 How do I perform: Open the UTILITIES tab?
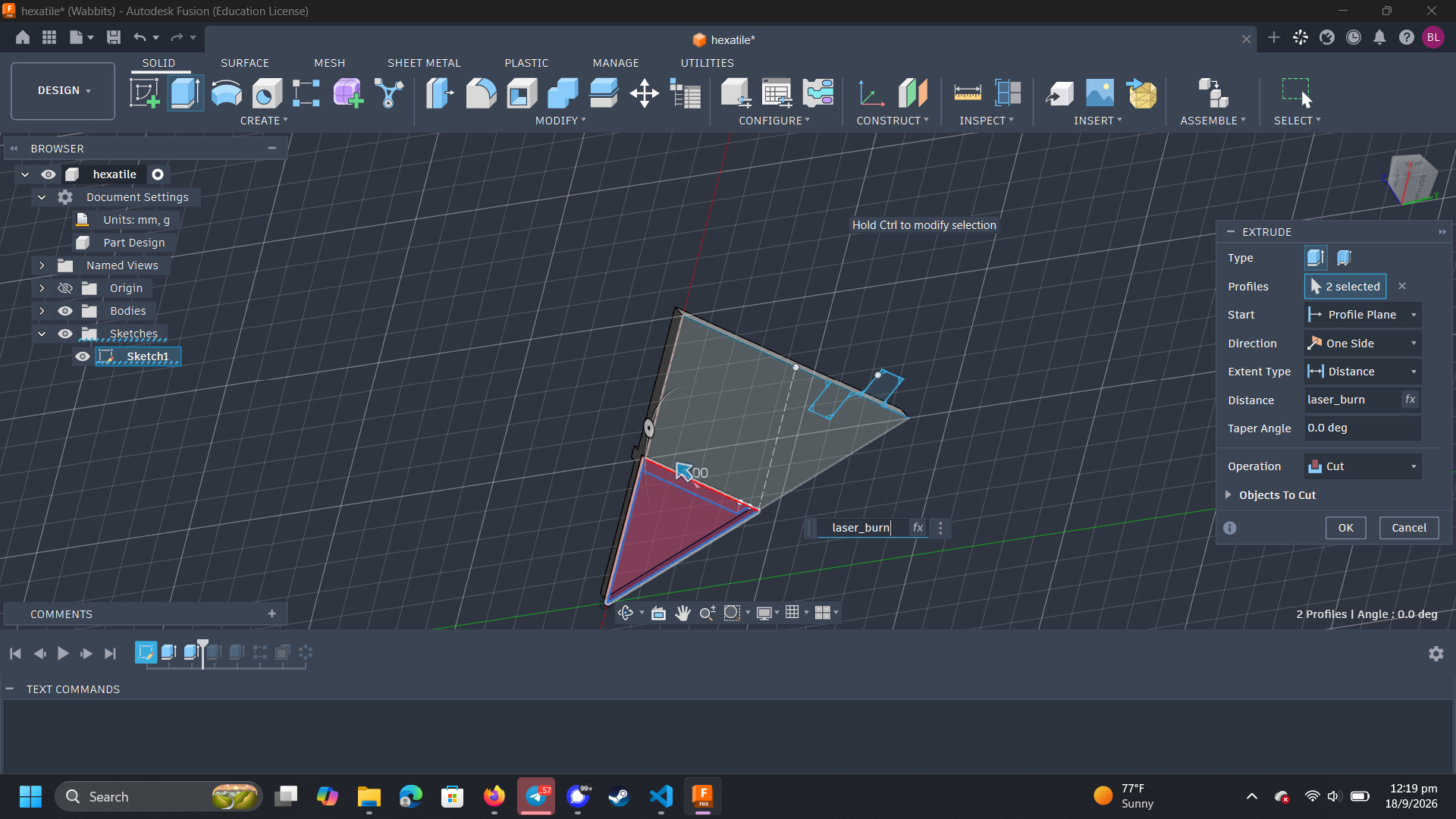coord(707,63)
